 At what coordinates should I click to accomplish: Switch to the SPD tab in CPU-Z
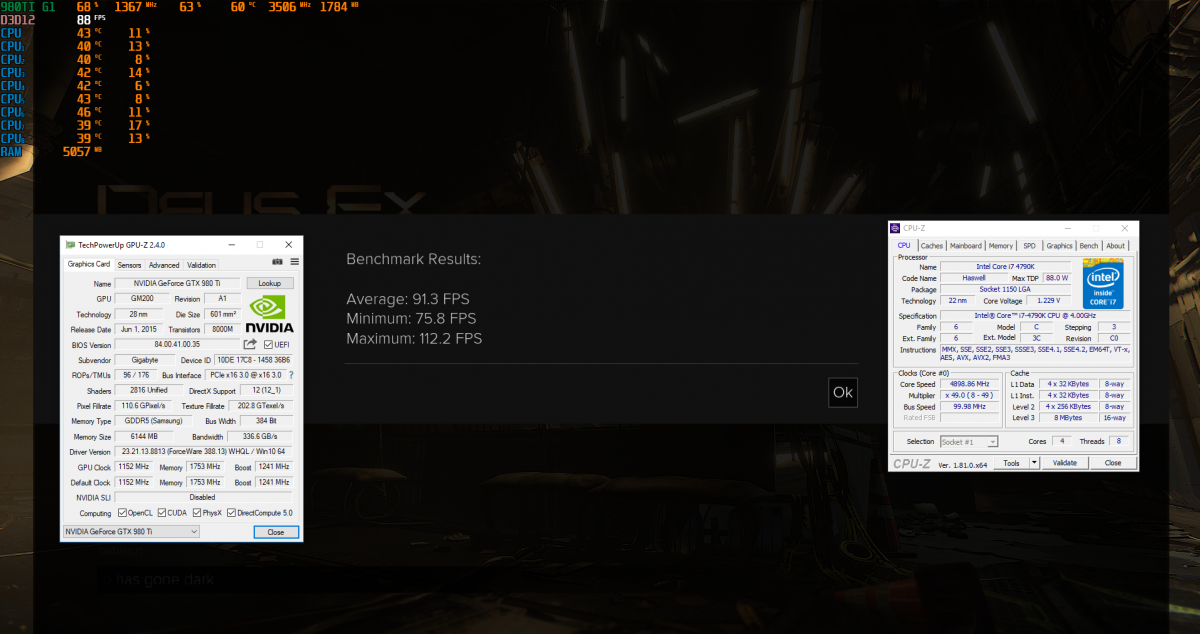(x=1030, y=245)
